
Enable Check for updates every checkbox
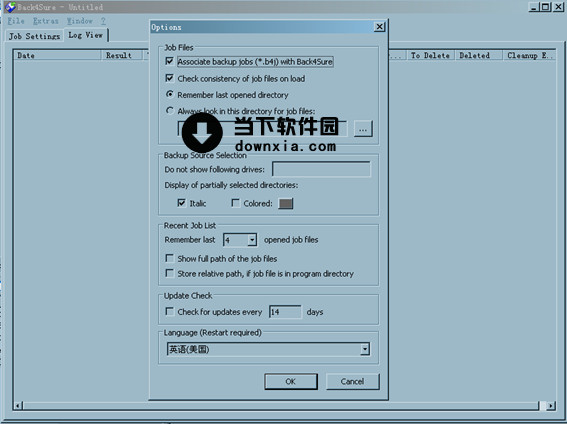pos(169,311)
